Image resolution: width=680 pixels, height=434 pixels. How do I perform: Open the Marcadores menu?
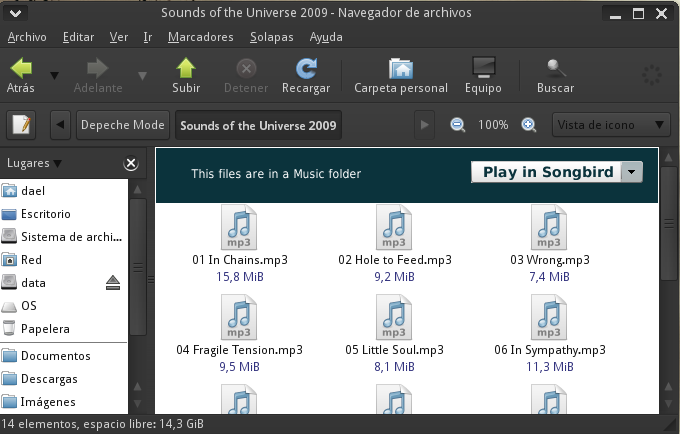200,37
